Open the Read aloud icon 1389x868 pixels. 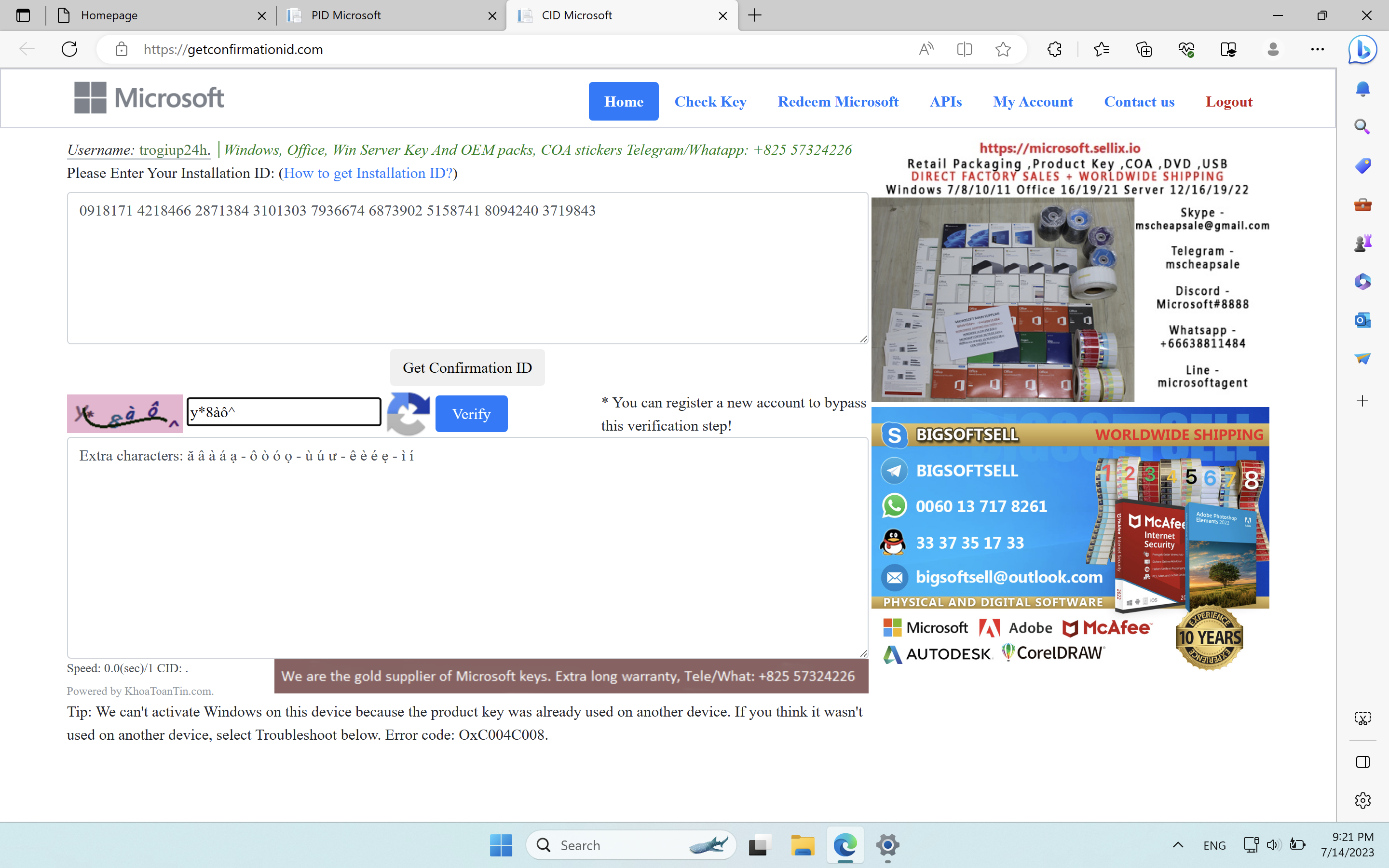(926, 49)
